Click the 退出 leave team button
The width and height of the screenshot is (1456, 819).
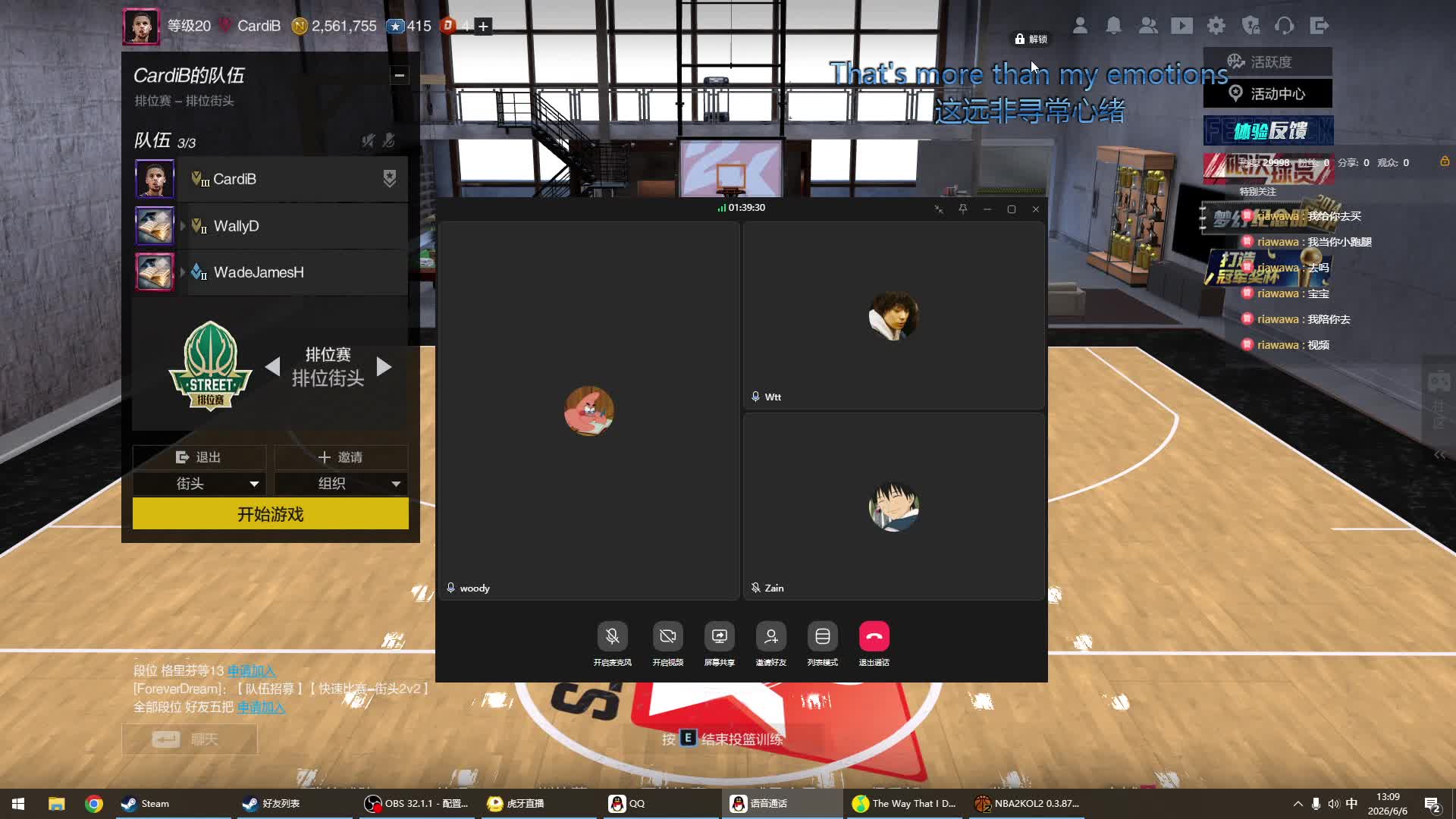pyautogui.click(x=199, y=457)
